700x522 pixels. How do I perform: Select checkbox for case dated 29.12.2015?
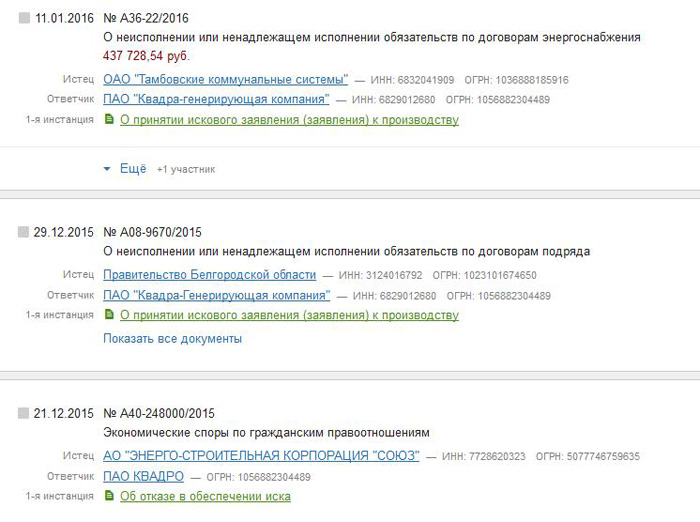pos(24,232)
